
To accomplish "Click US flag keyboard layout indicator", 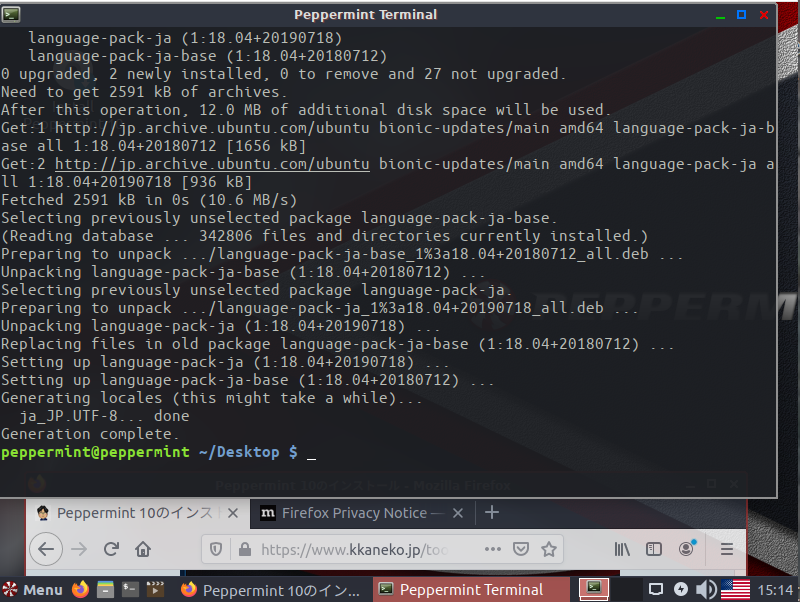I will click(x=735, y=590).
